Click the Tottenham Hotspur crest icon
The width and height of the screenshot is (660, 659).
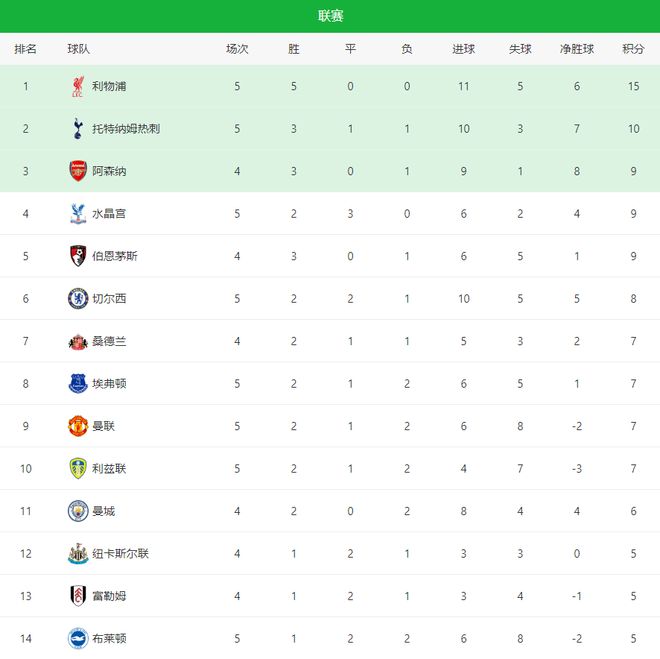tap(78, 129)
